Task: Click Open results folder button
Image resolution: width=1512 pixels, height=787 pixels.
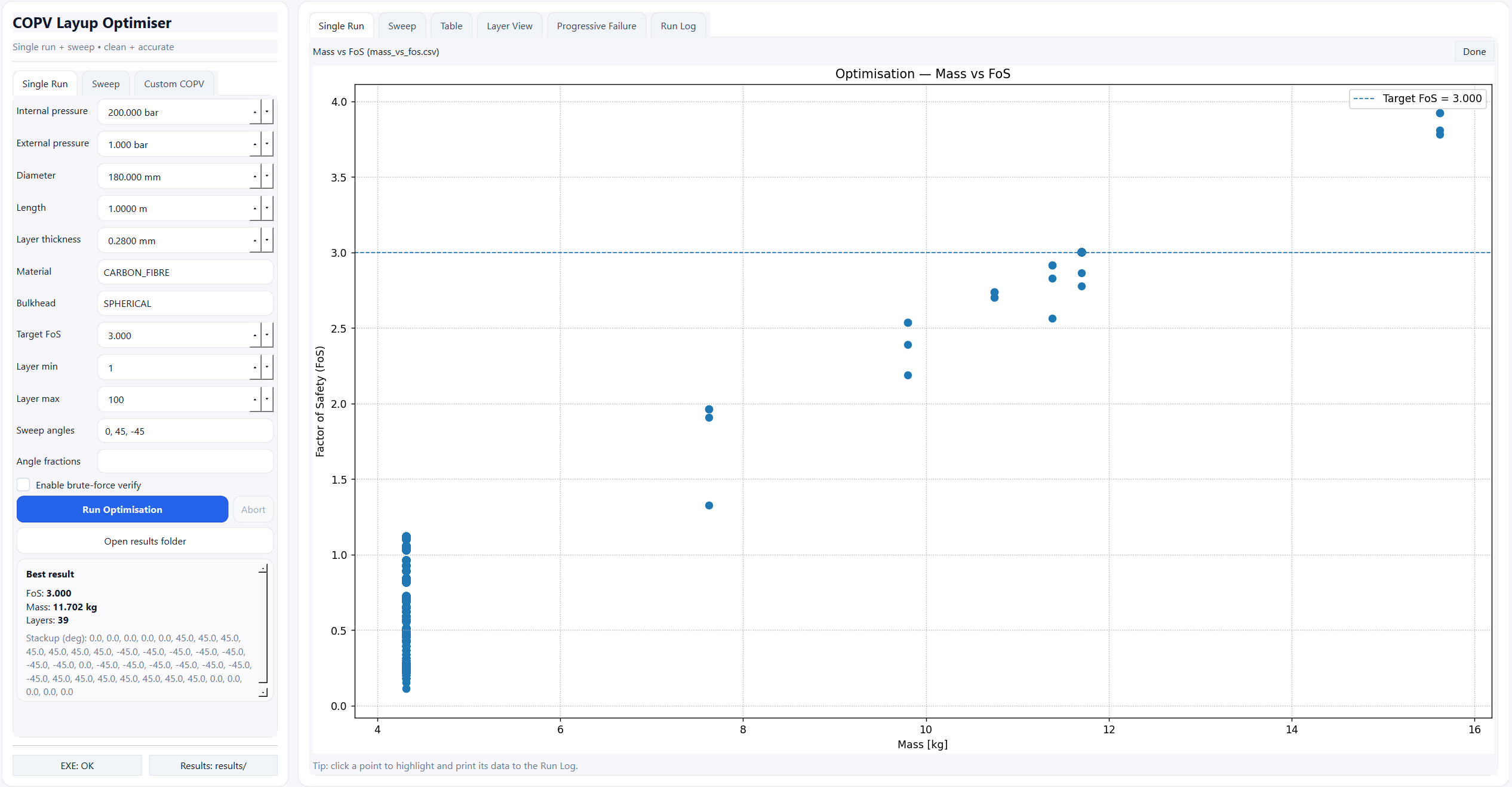Action: (x=145, y=541)
